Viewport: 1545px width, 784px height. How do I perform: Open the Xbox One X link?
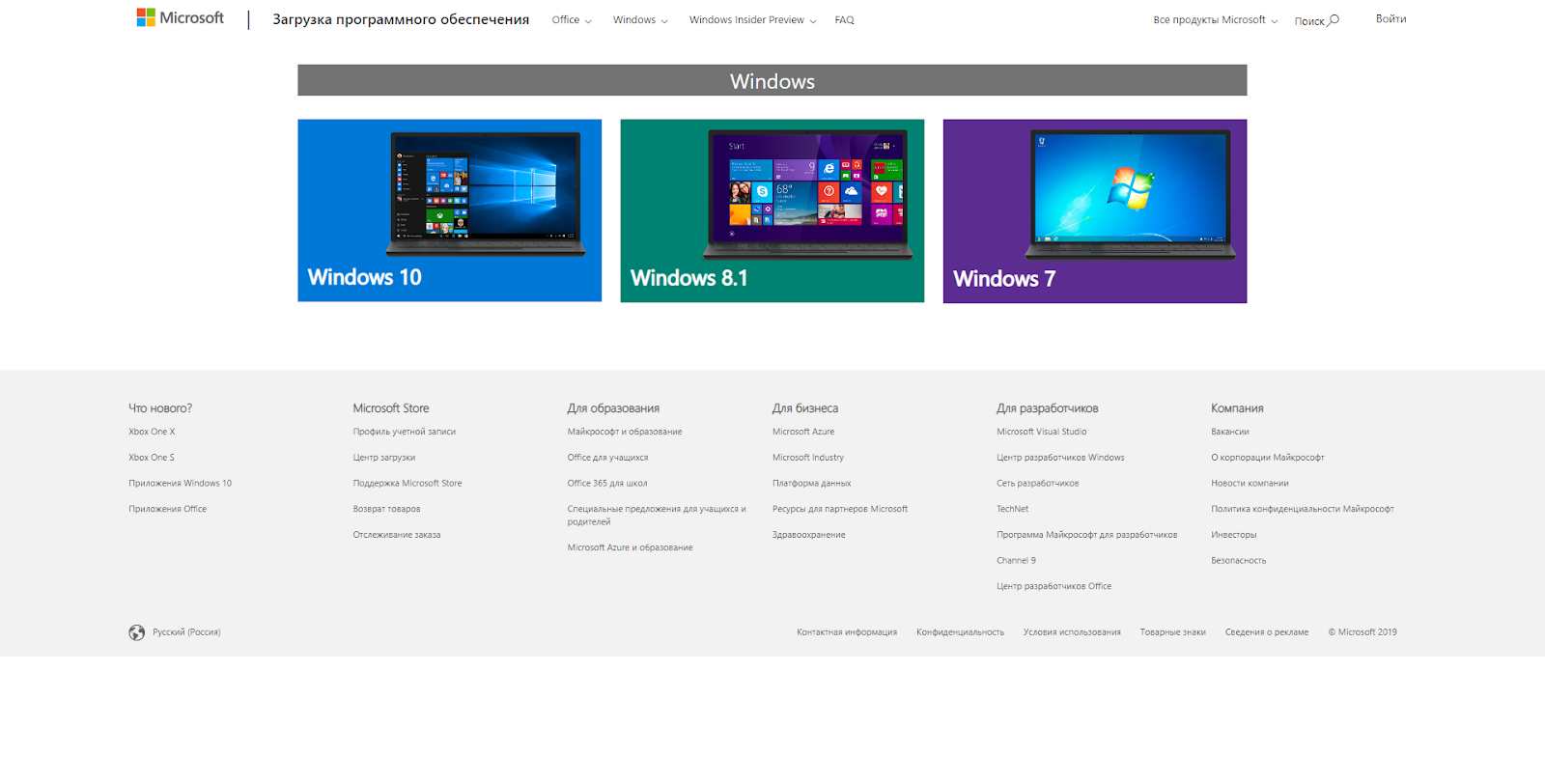[152, 432]
